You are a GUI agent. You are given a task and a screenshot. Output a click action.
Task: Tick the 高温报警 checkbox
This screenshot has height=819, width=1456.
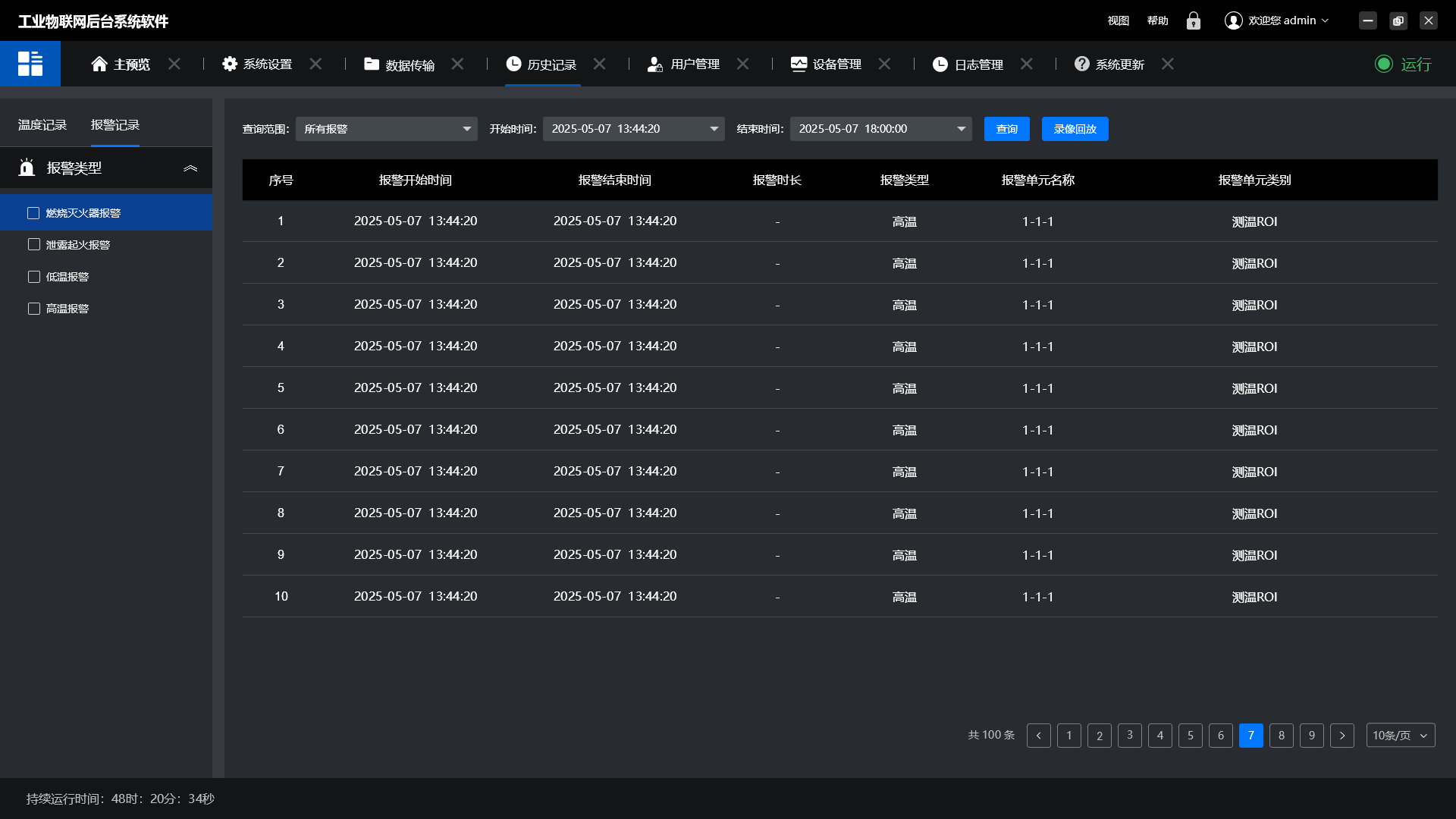point(33,309)
